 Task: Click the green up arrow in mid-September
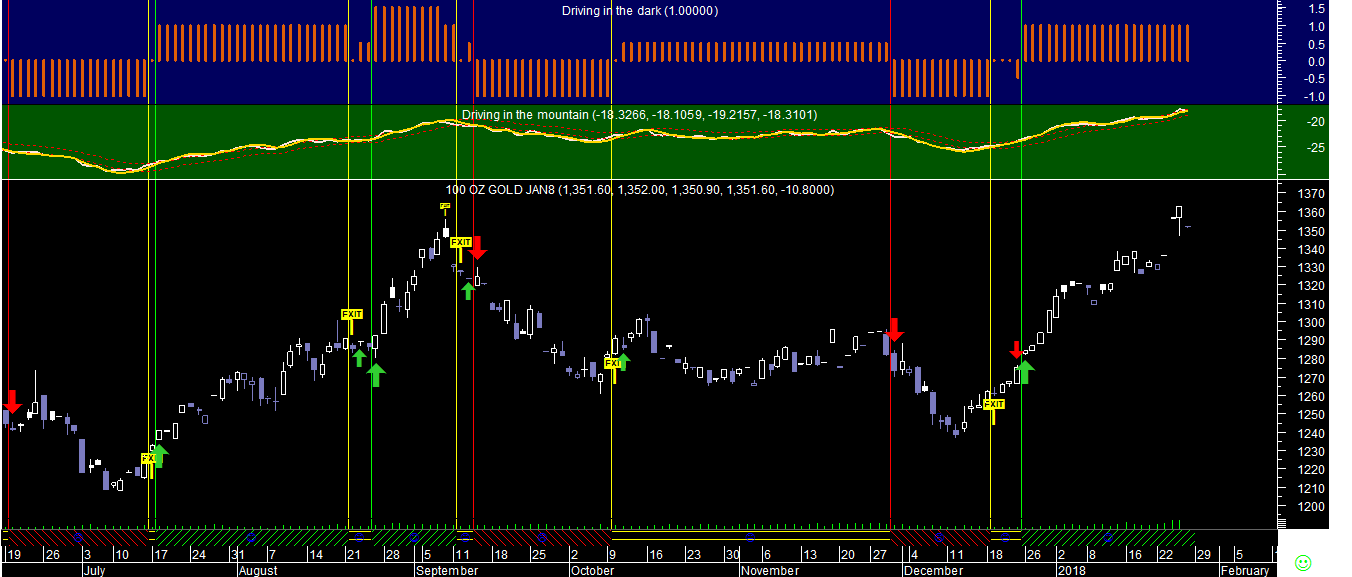467,290
